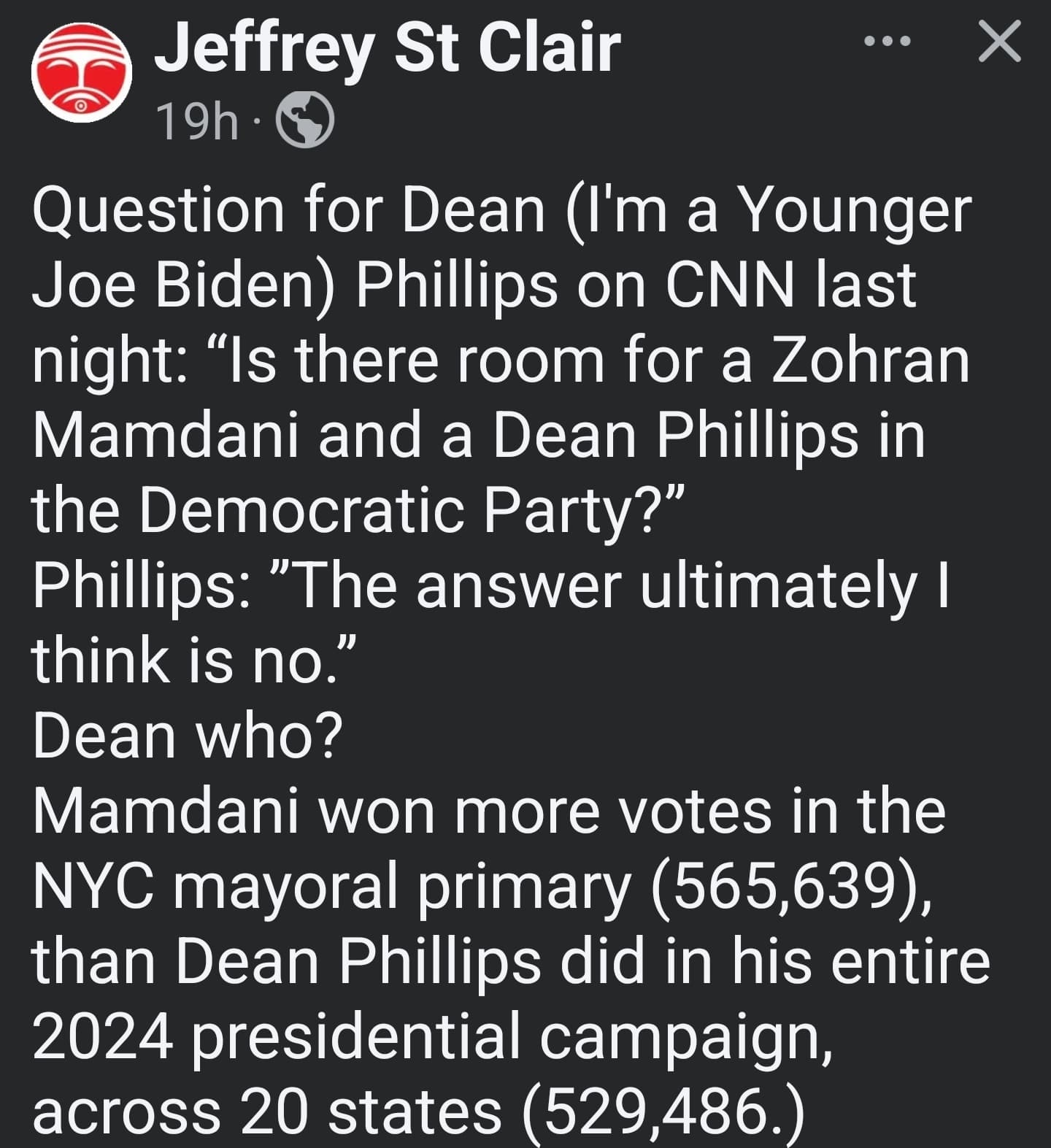Click "Democratic Party?" in the post text
The width and height of the screenshot is (1051, 1148).
click(412, 510)
